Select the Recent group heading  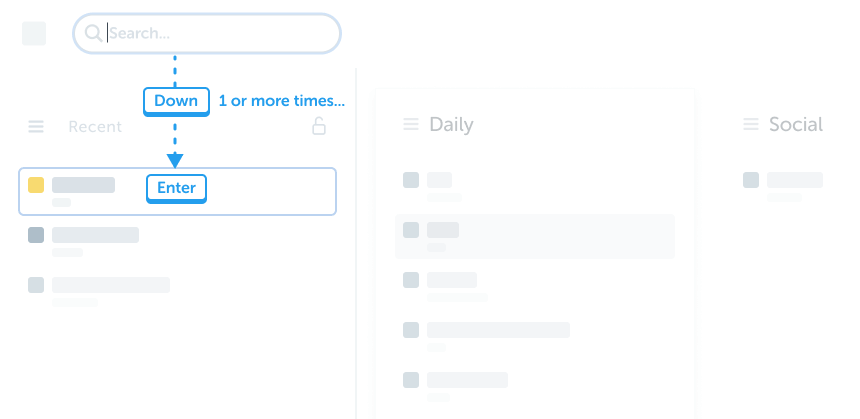[x=95, y=127]
